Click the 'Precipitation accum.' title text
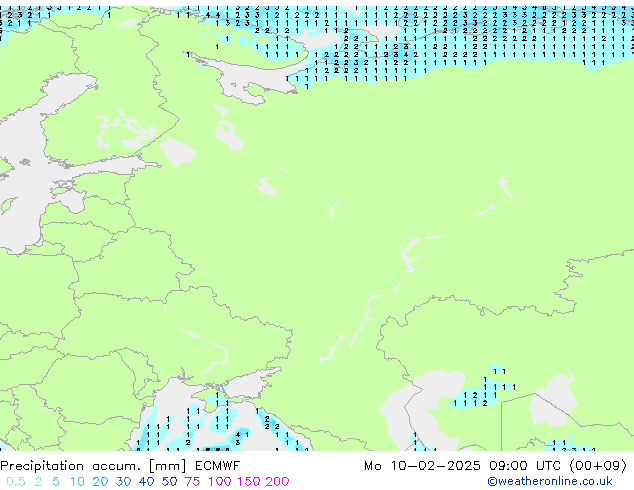The width and height of the screenshot is (634, 490). [70, 466]
